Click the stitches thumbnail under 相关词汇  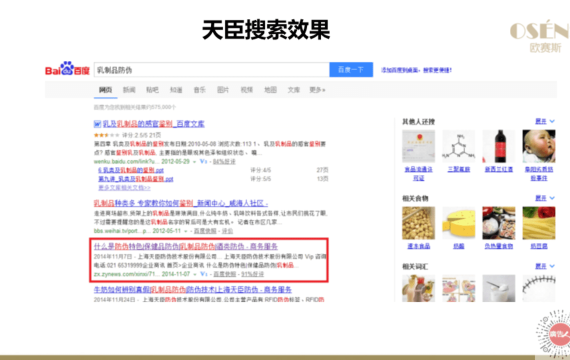click(x=539, y=288)
